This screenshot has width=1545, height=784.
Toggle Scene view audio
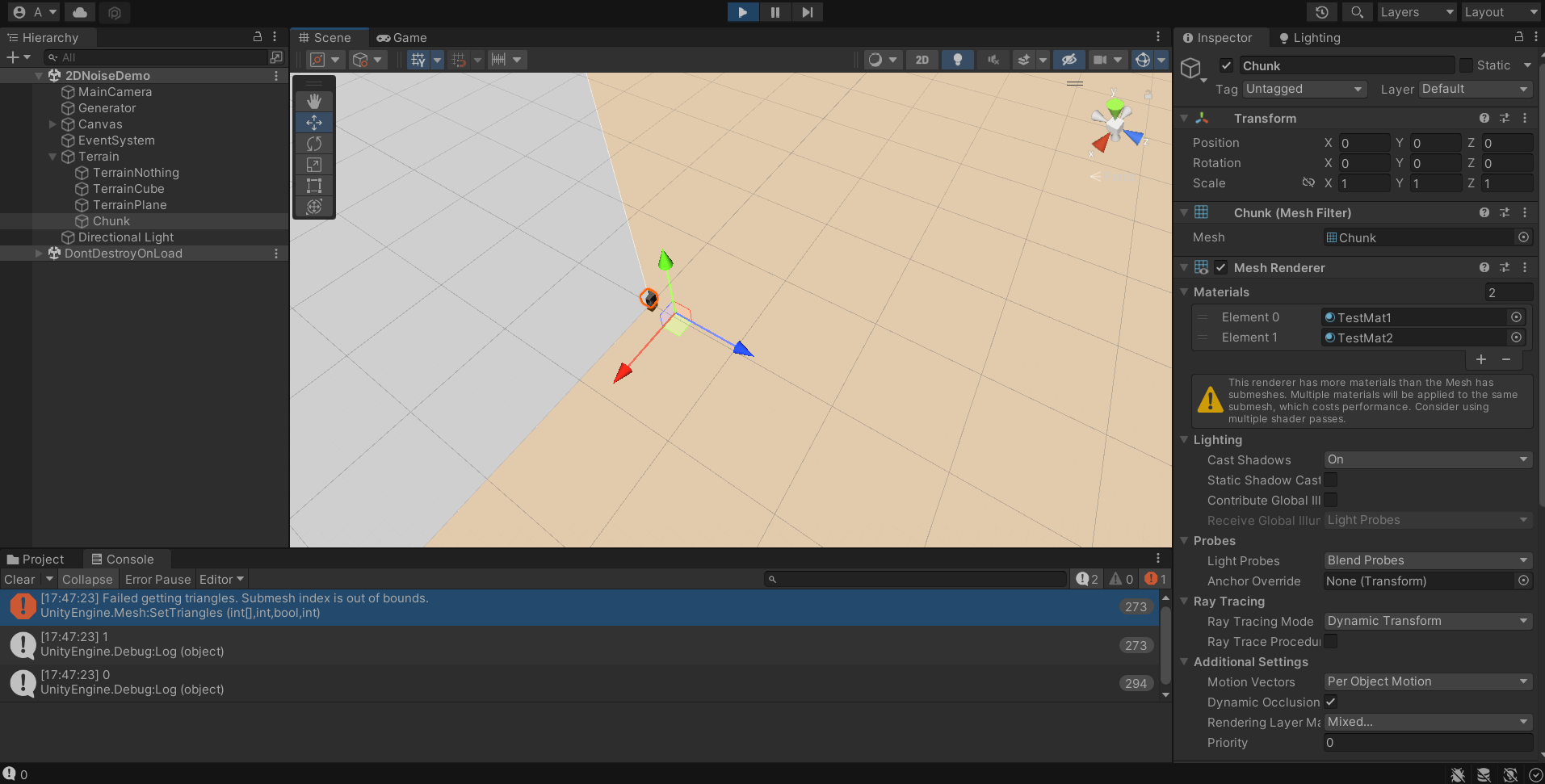993,59
